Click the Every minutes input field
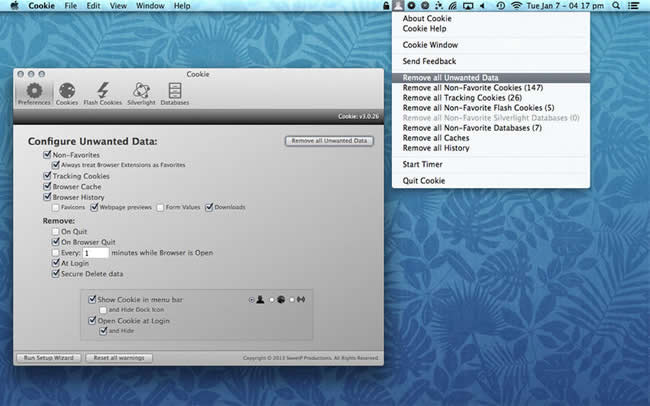The width and height of the screenshot is (650, 406). pos(96,253)
